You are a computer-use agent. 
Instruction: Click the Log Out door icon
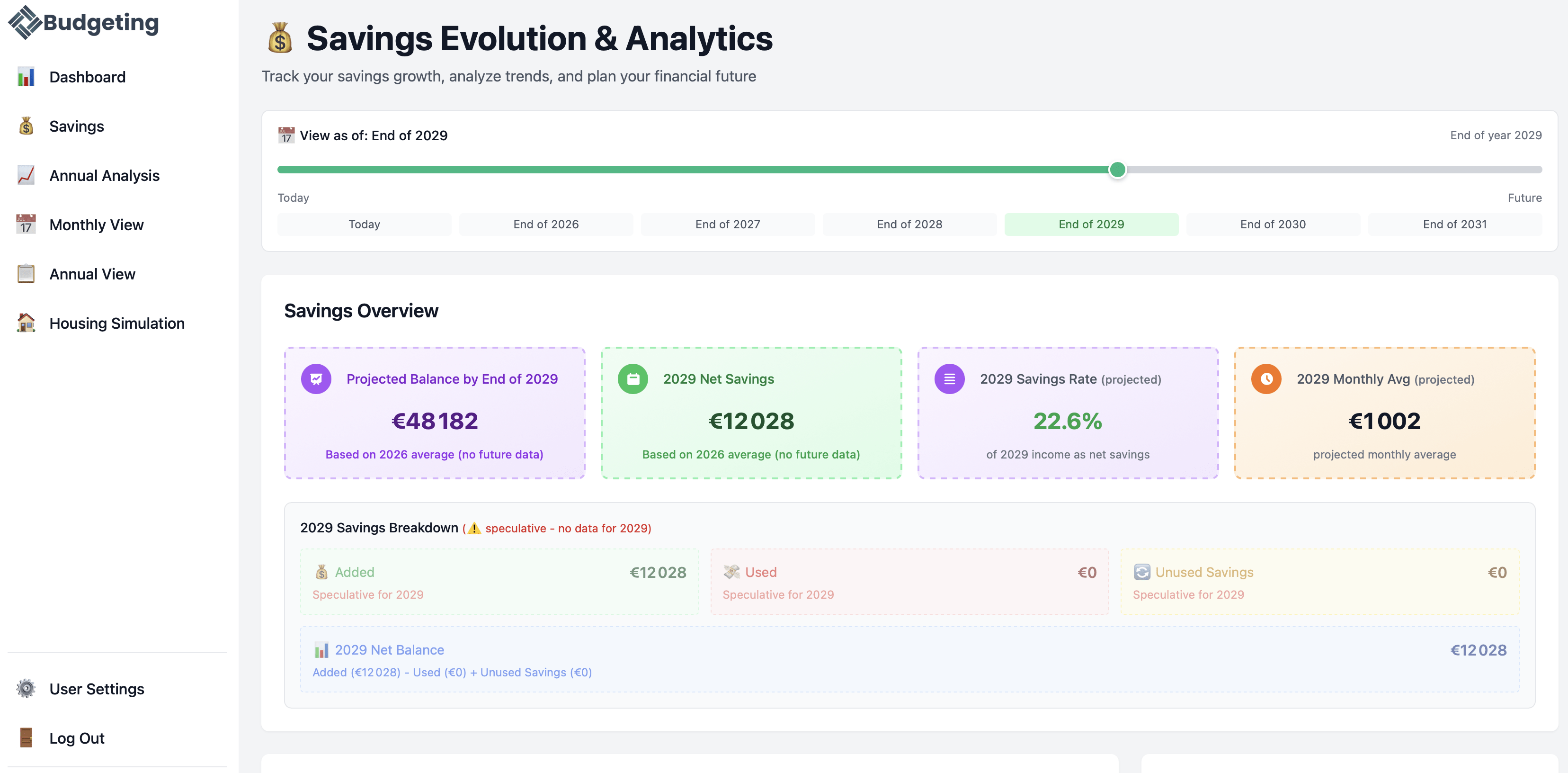26,737
